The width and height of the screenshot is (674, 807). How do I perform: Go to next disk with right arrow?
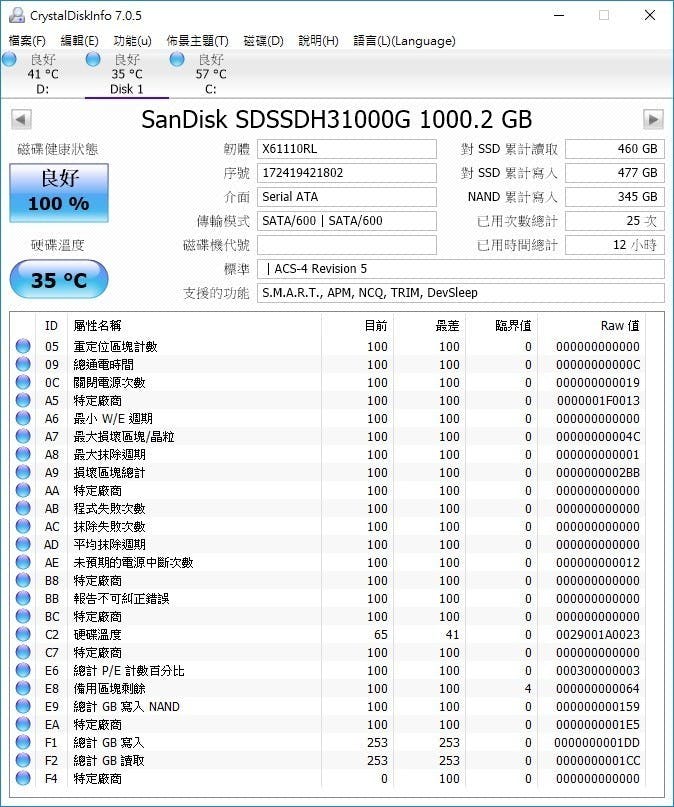[653, 120]
